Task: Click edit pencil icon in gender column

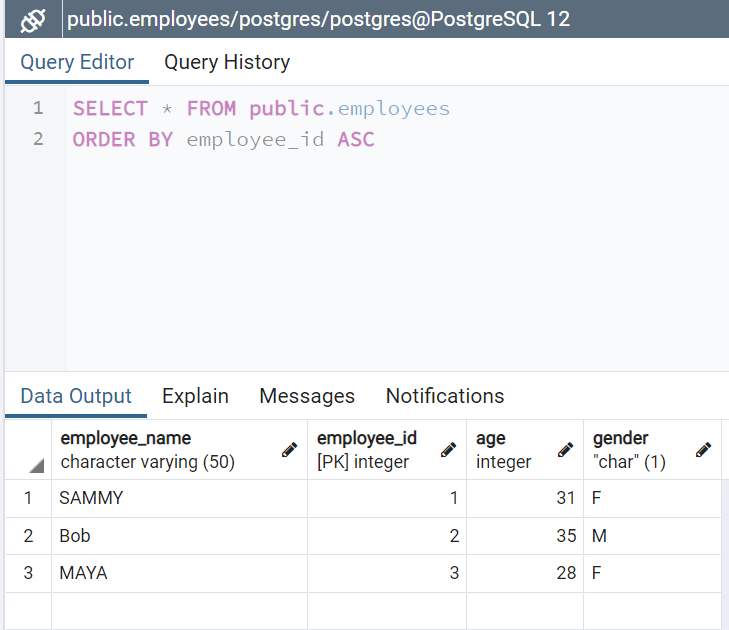Action: tap(703, 450)
